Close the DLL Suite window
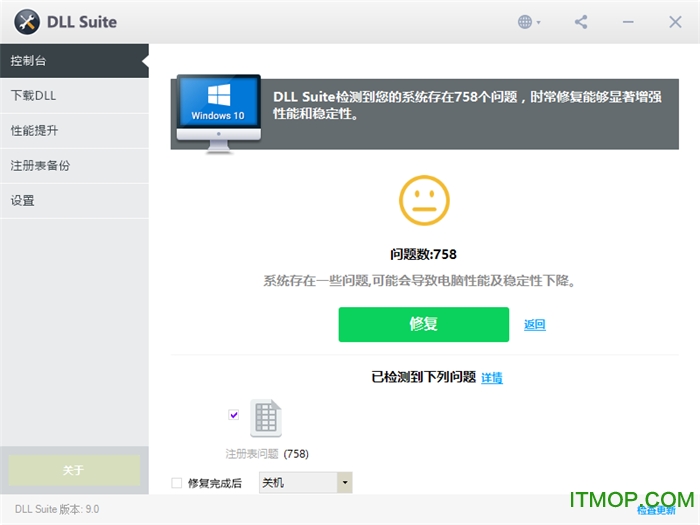The width and height of the screenshot is (700, 525). pyautogui.click(x=675, y=22)
